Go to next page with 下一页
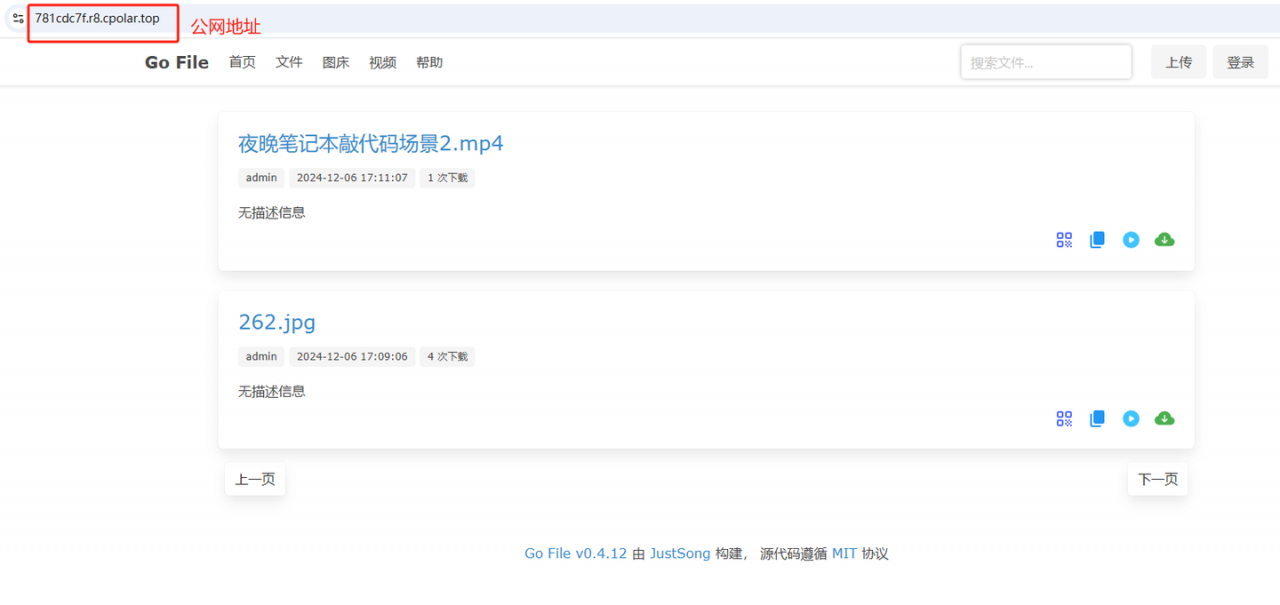Image resolution: width=1280 pixels, height=605 pixels. coord(1158,479)
